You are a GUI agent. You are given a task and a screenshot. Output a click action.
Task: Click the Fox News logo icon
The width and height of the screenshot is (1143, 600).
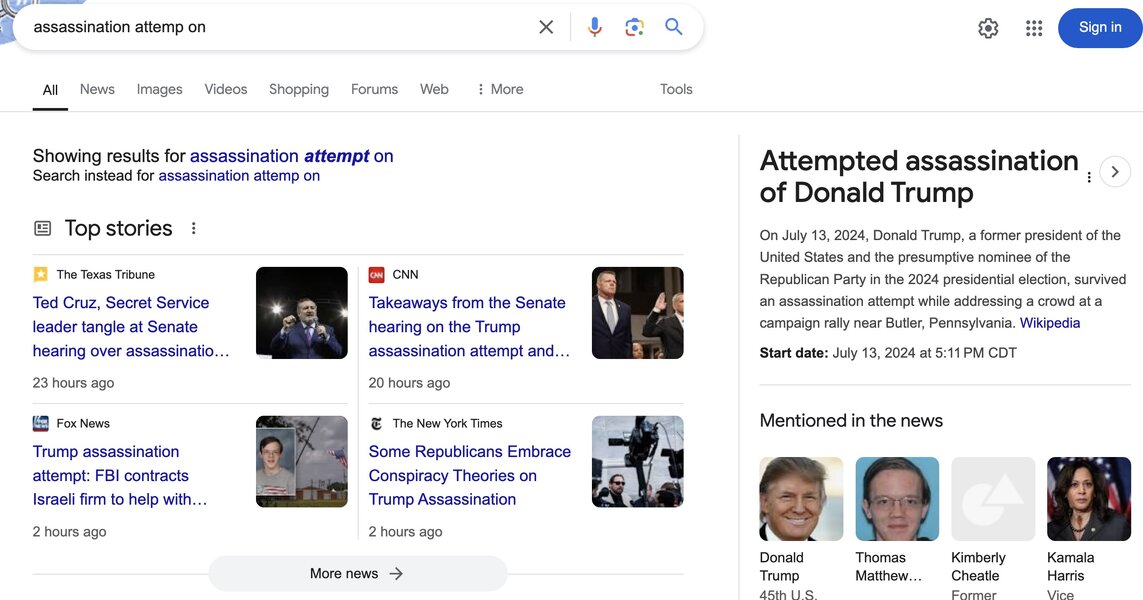pos(41,423)
